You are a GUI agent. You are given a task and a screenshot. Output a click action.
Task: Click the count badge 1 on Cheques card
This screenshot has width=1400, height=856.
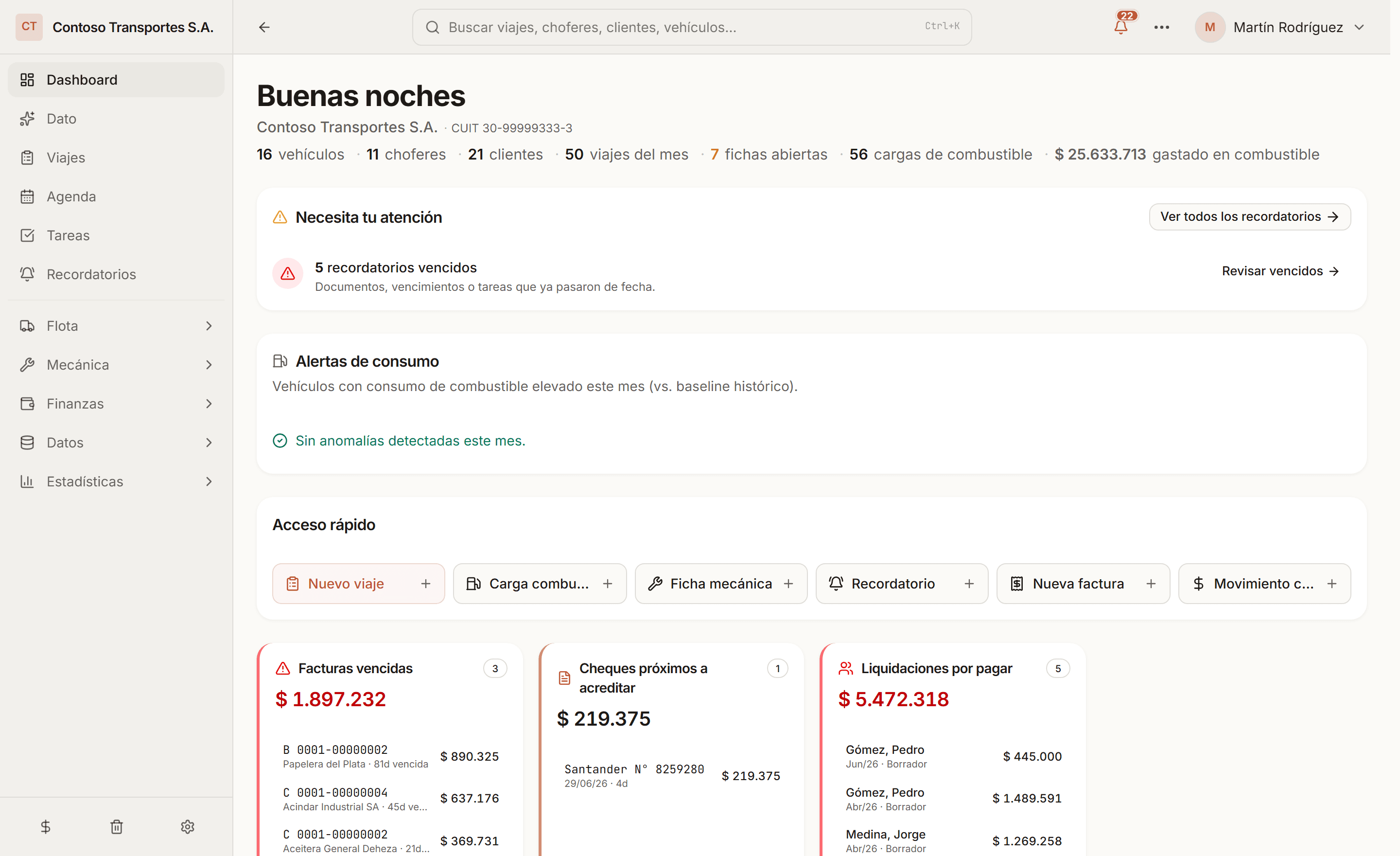pyautogui.click(x=777, y=668)
